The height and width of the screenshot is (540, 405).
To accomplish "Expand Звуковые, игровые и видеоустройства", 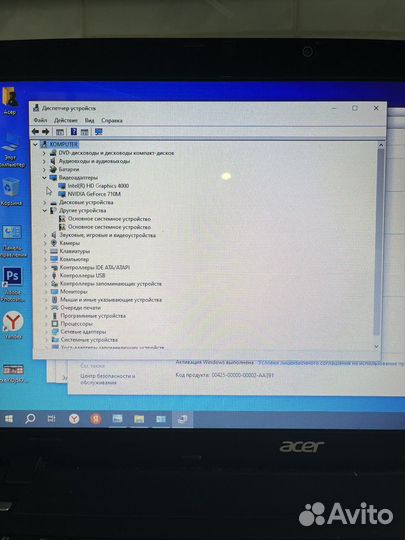I will point(45,235).
